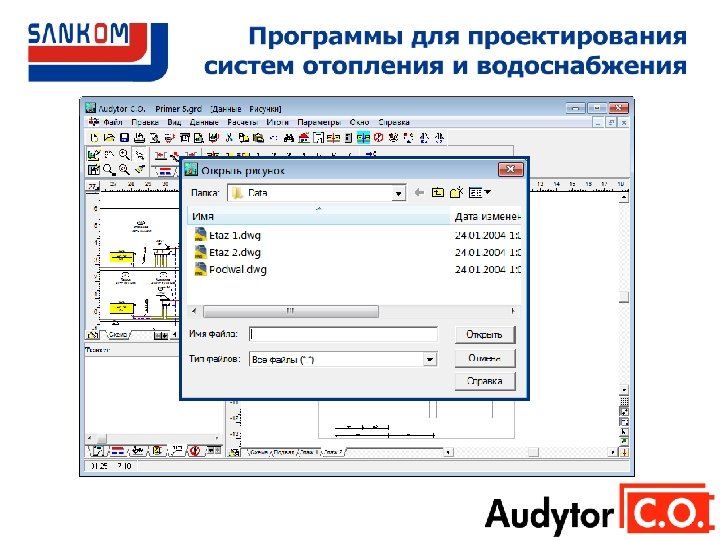Click the Справка button in dialog
Viewport: 720px width, 540px height.
485,381
